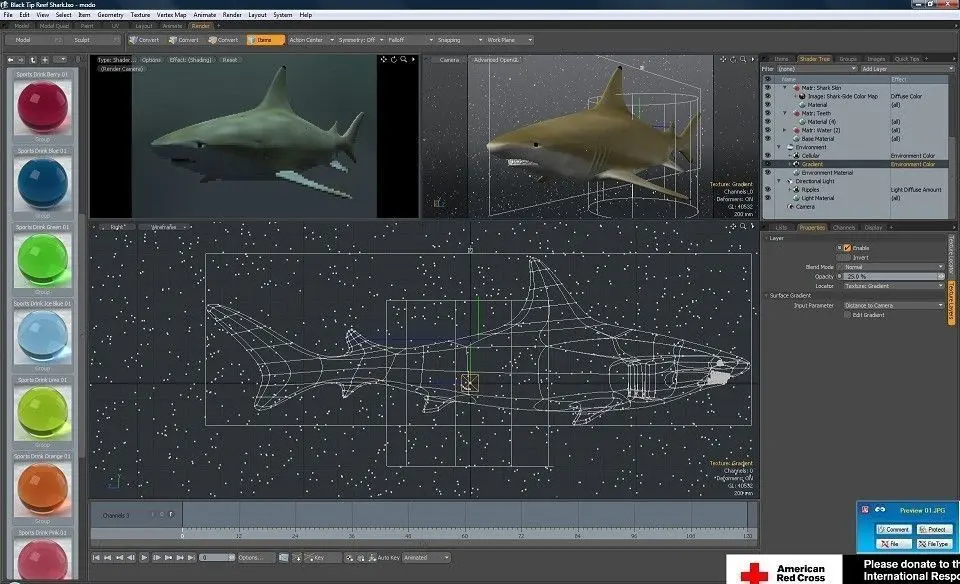Click the Camera item icon in the Shader Tree
This screenshot has width=960, height=584.
point(790,207)
